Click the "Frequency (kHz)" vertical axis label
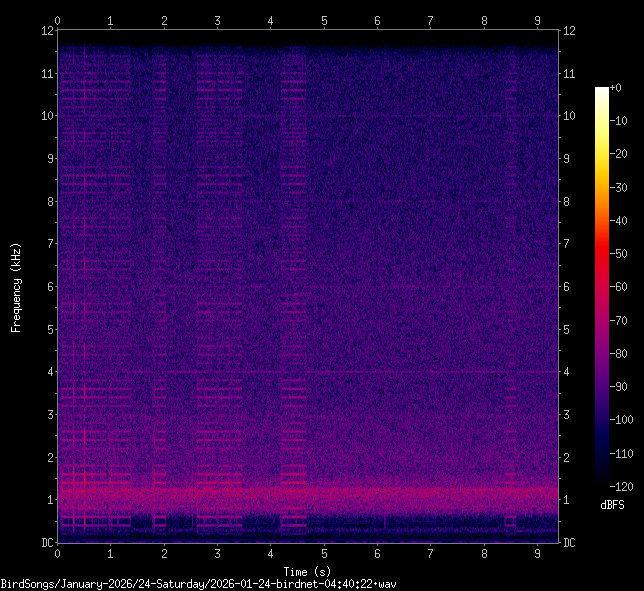Viewport: 644px width, 591px height. pos(16,287)
